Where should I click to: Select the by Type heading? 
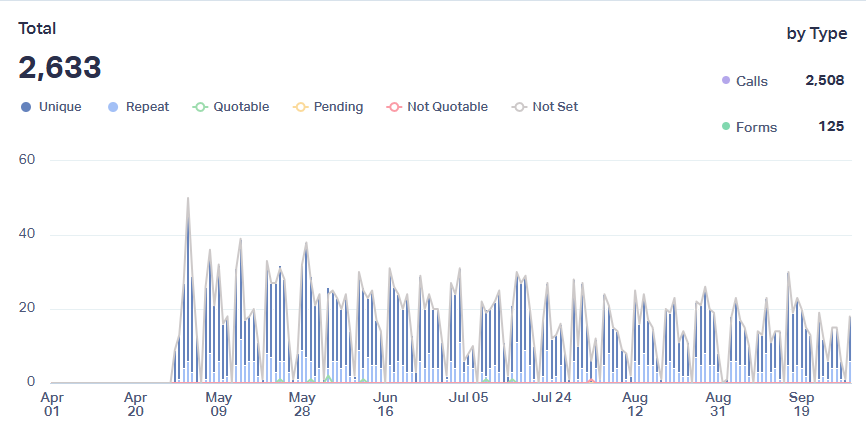(x=816, y=34)
